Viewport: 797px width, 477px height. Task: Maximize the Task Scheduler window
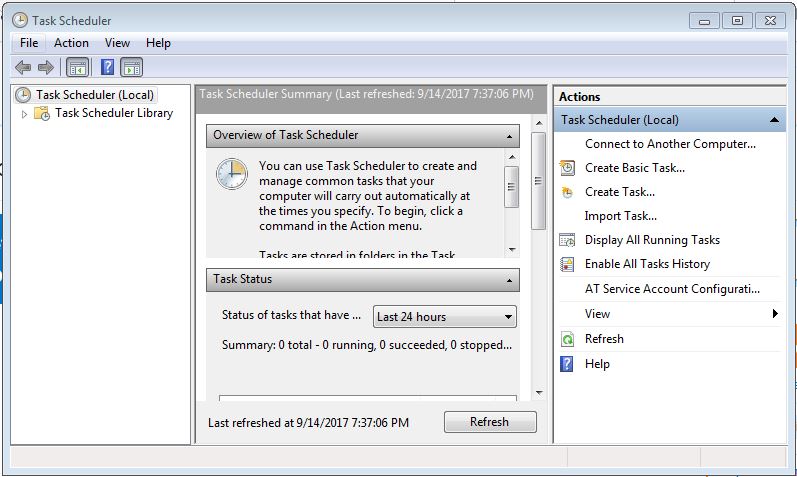[x=737, y=21]
